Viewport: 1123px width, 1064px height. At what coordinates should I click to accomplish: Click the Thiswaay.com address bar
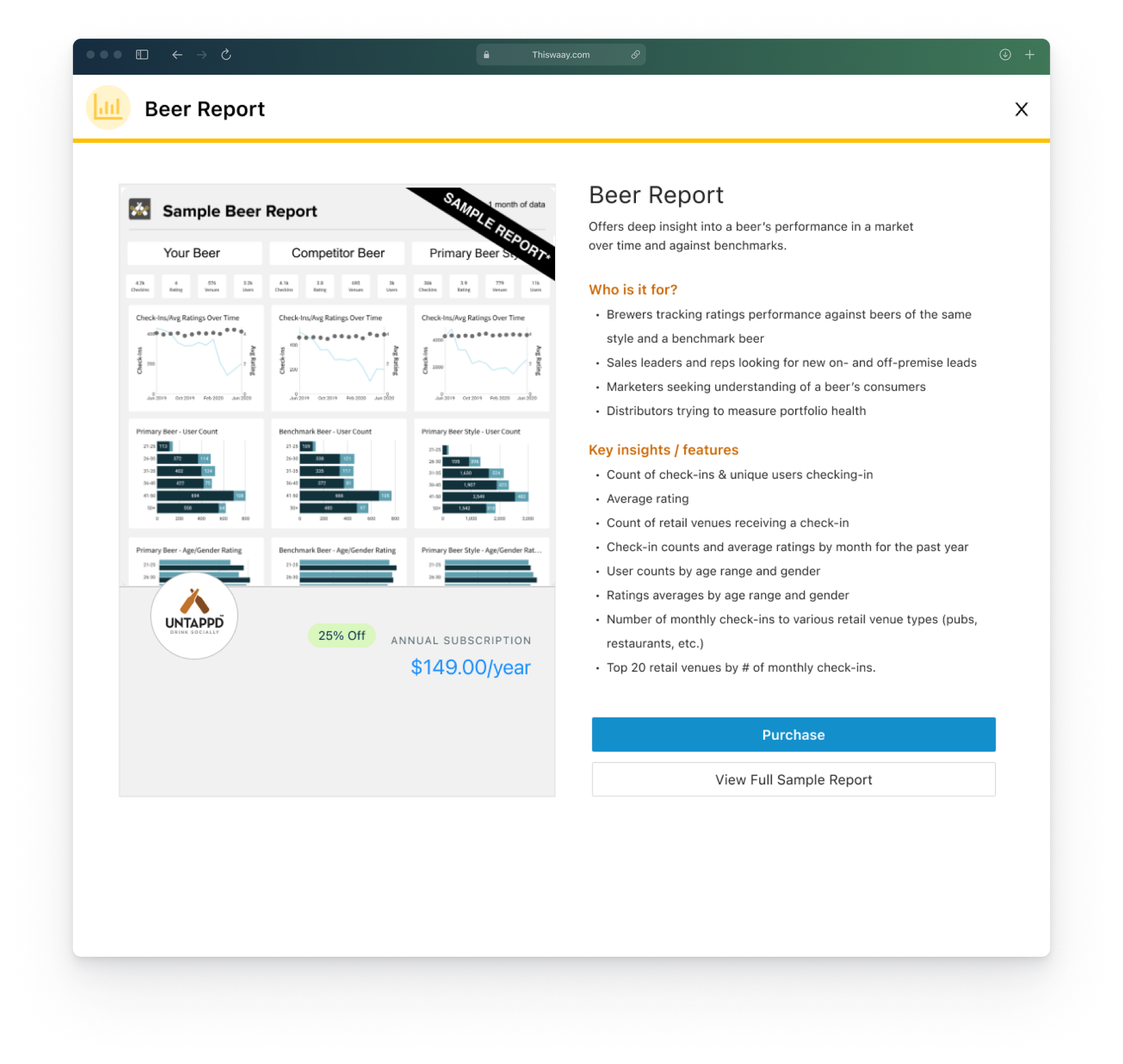[x=560, y=55]
